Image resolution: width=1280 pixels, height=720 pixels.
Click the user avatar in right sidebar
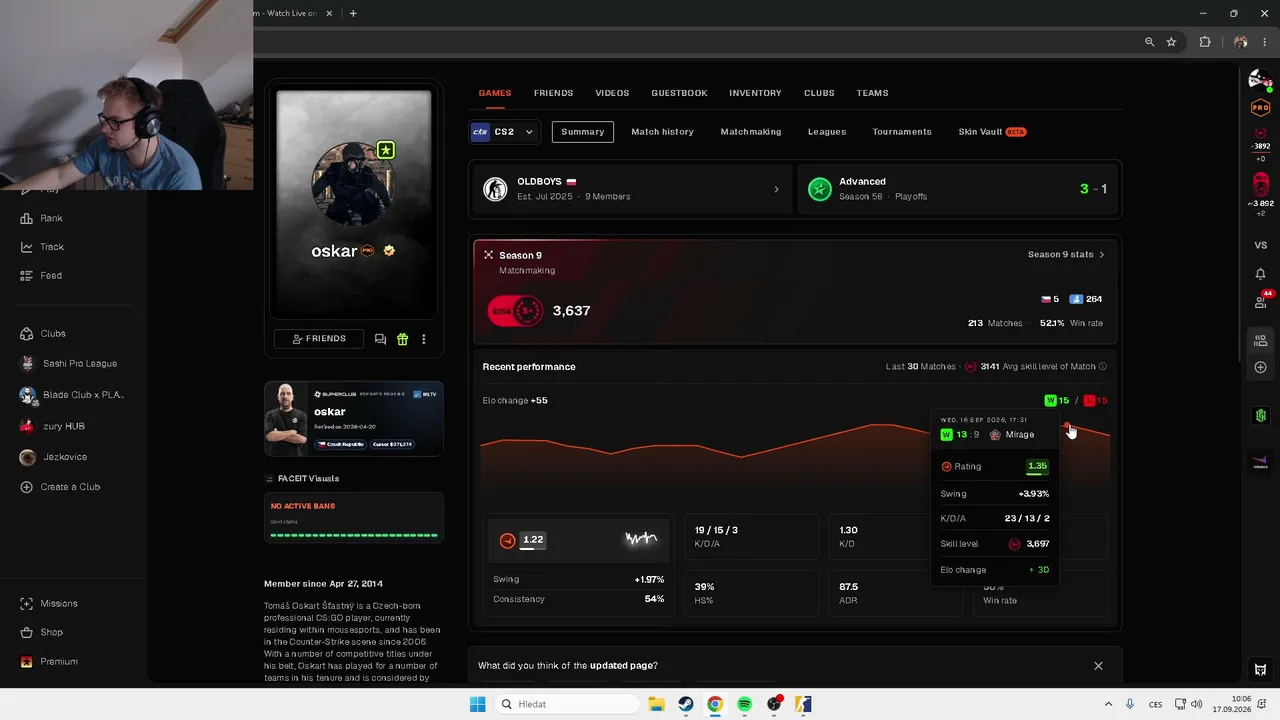[x=1259, y=80]
